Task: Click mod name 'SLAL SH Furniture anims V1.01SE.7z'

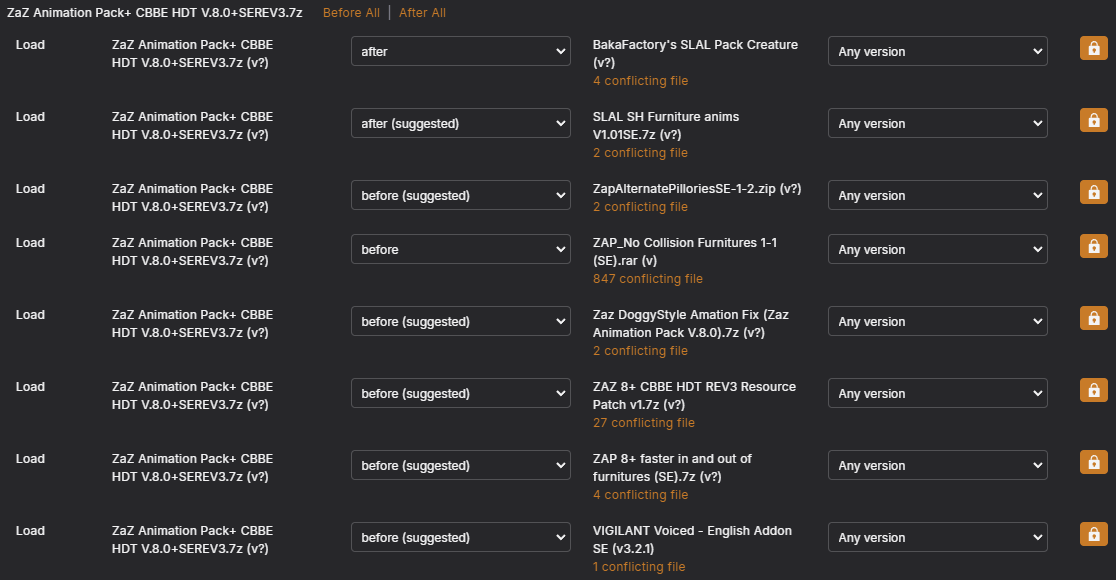Action: [666, 125]
